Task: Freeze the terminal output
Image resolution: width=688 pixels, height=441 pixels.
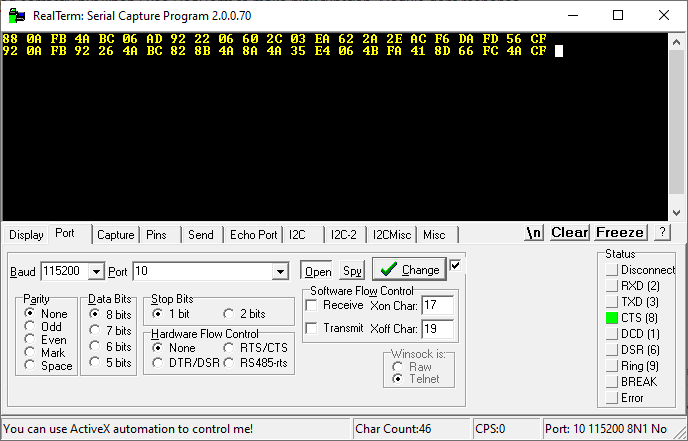Action: pyautogui.click(x=620, y=233)
